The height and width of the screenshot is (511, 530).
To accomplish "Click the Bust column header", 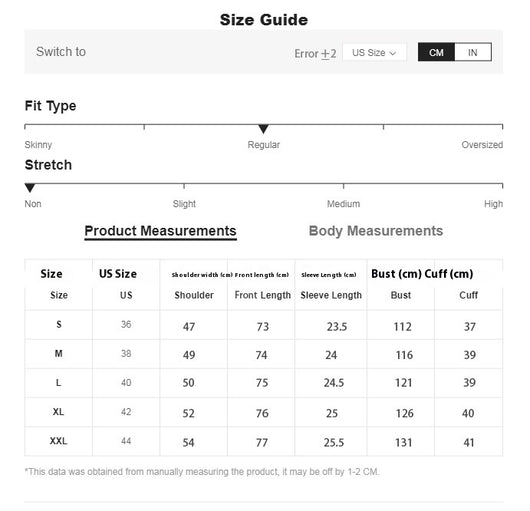I will [x=401, y=295].
